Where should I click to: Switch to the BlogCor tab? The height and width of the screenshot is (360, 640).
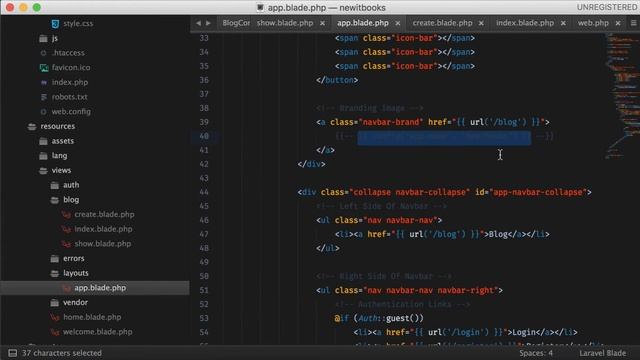(236, 23)
